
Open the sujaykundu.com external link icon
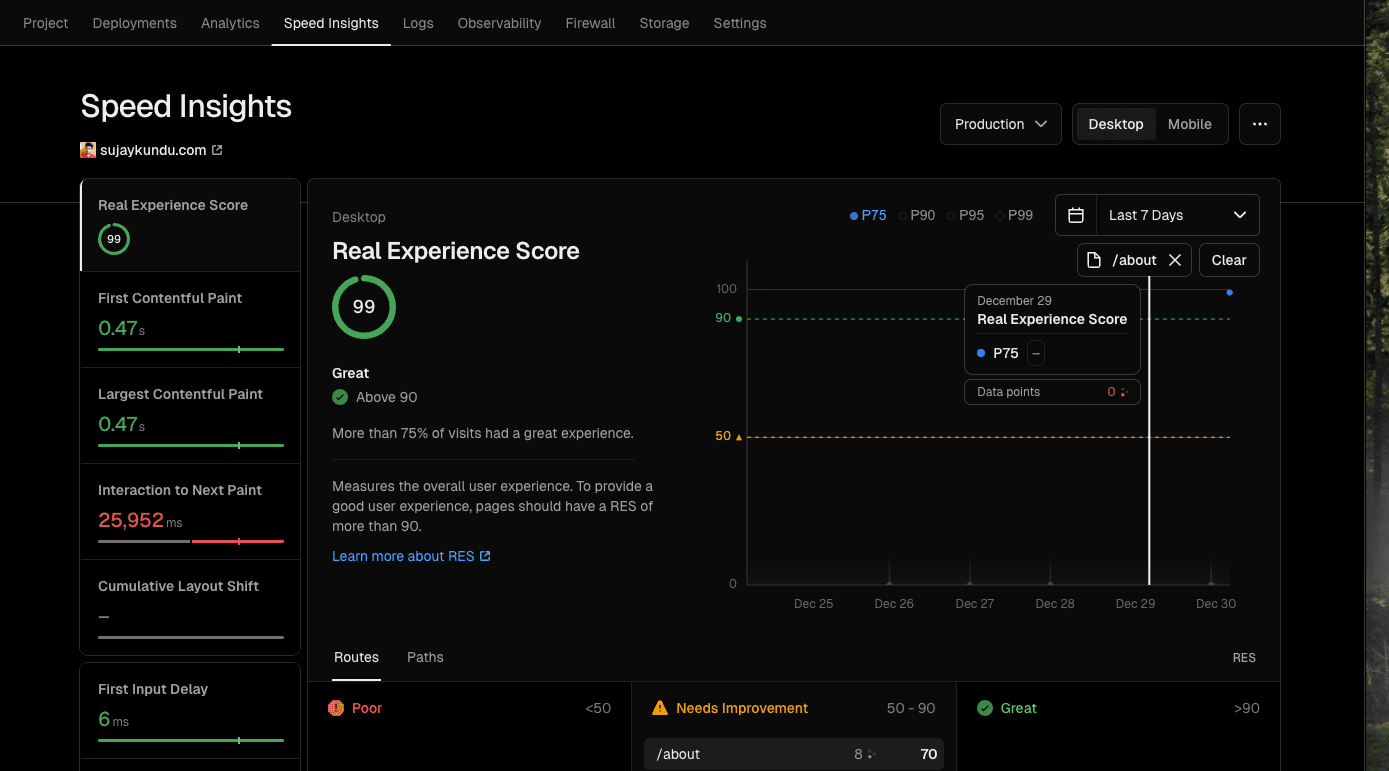tap(217, 150)
